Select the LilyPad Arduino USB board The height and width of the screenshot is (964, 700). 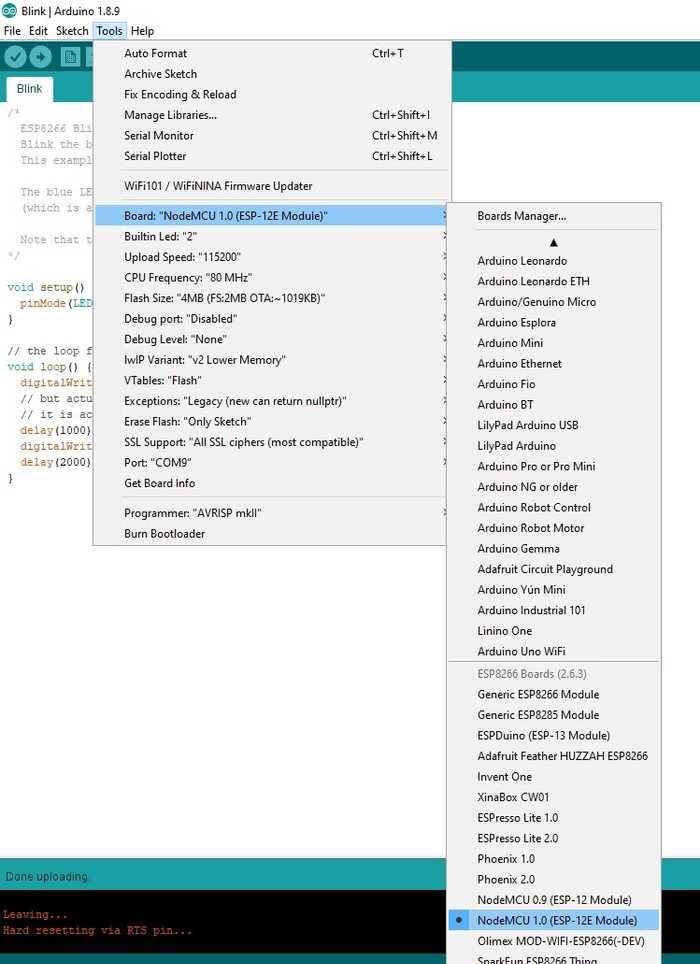[554, 425]
